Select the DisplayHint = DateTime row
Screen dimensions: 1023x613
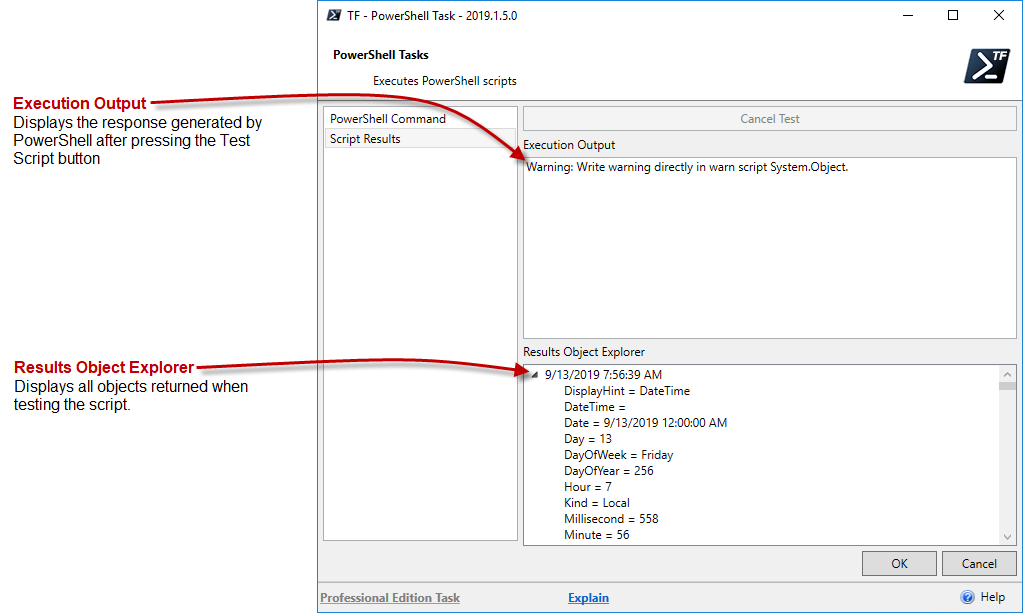pyautogui.click(x=626, y=391)
